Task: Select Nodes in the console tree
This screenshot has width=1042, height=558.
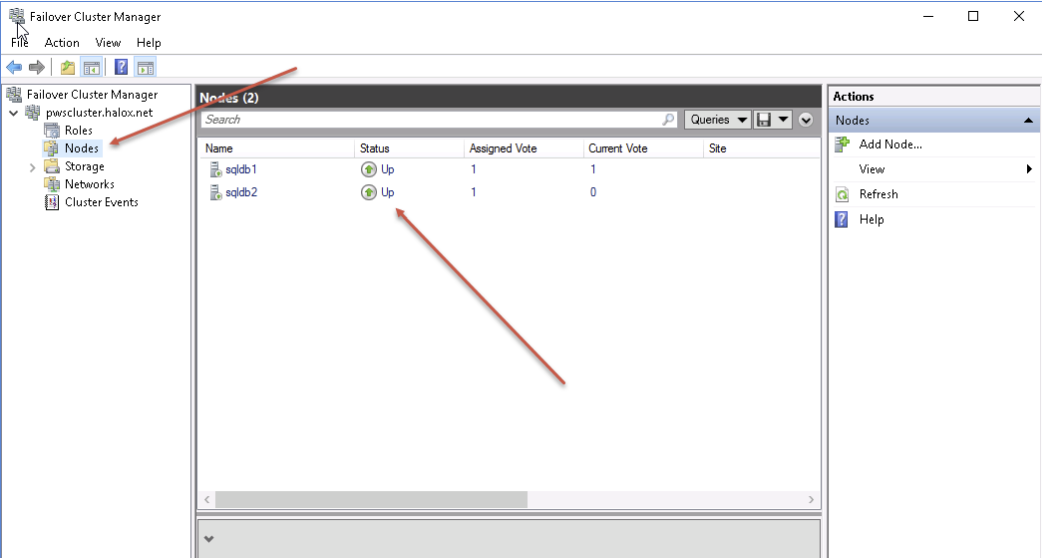Action: click(x=82, y=148)
